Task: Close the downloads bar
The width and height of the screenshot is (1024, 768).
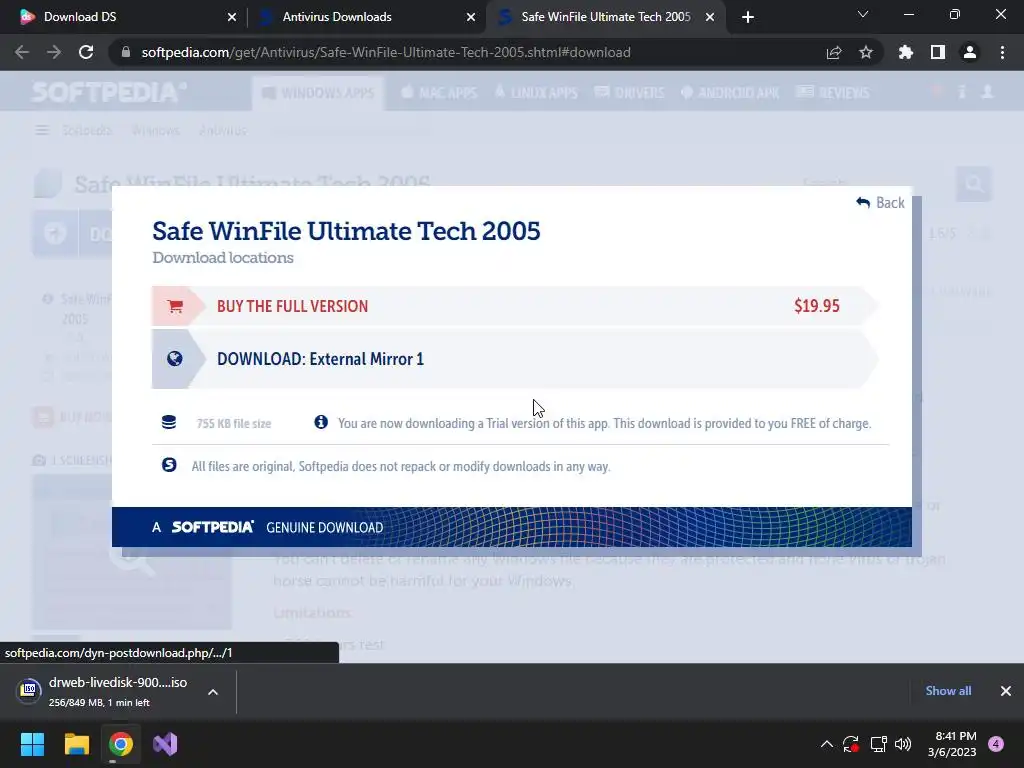Action: click(x=1006, y=691)
